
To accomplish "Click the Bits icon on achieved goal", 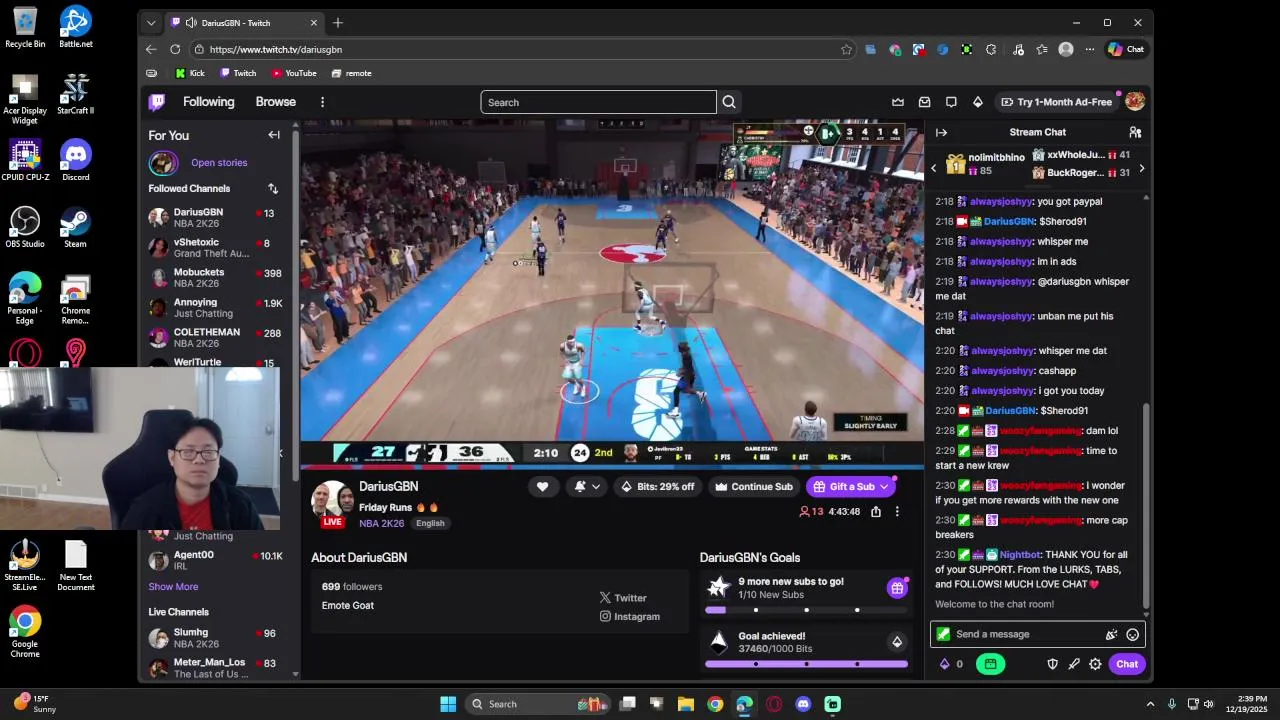I will point(897,642).
